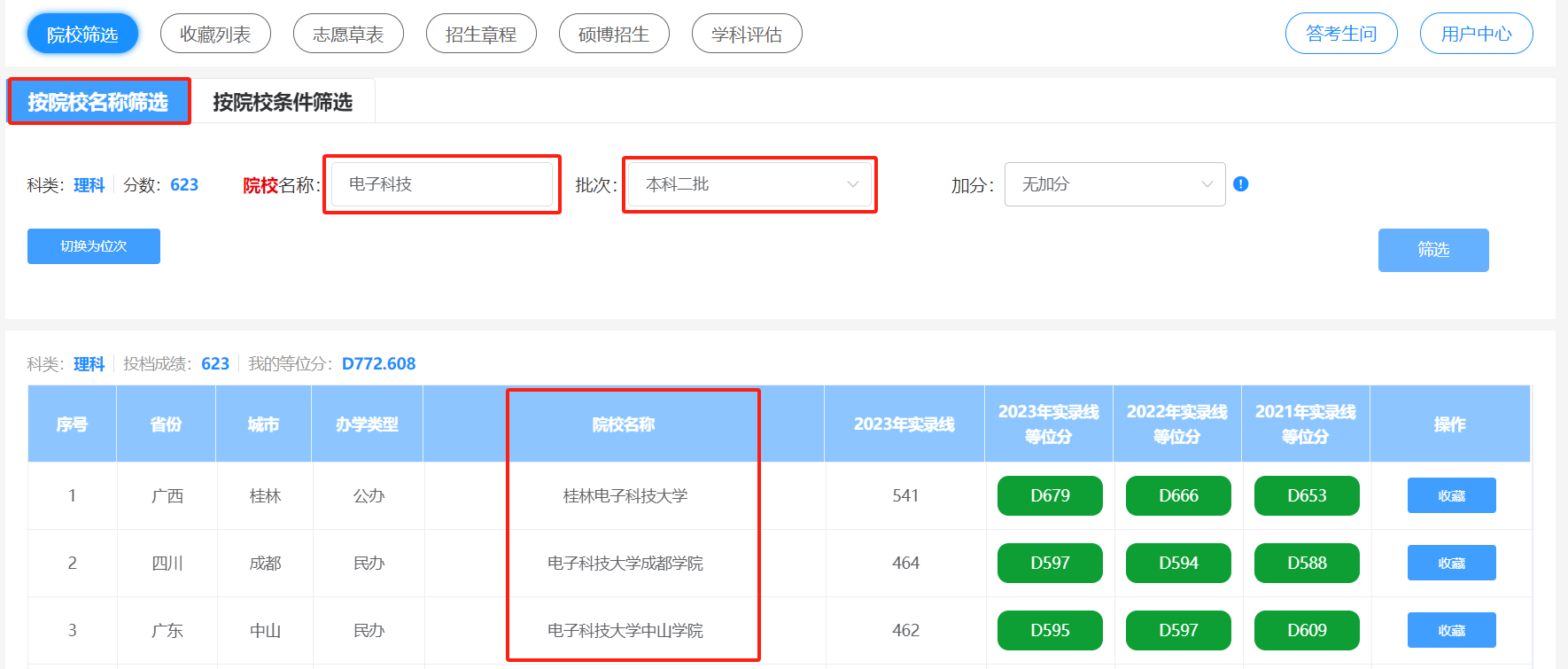Select the 按院校名称筛选 tab
The width and height of the screenshot is (1568, 669).
point(98,102)
